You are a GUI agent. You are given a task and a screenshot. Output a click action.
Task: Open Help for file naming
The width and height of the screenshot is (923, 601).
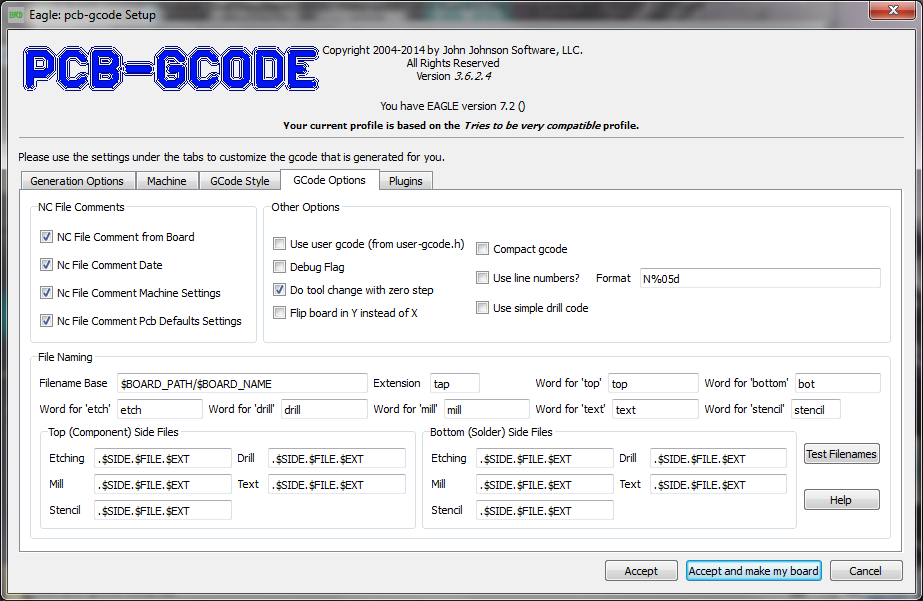click(842, 500)
